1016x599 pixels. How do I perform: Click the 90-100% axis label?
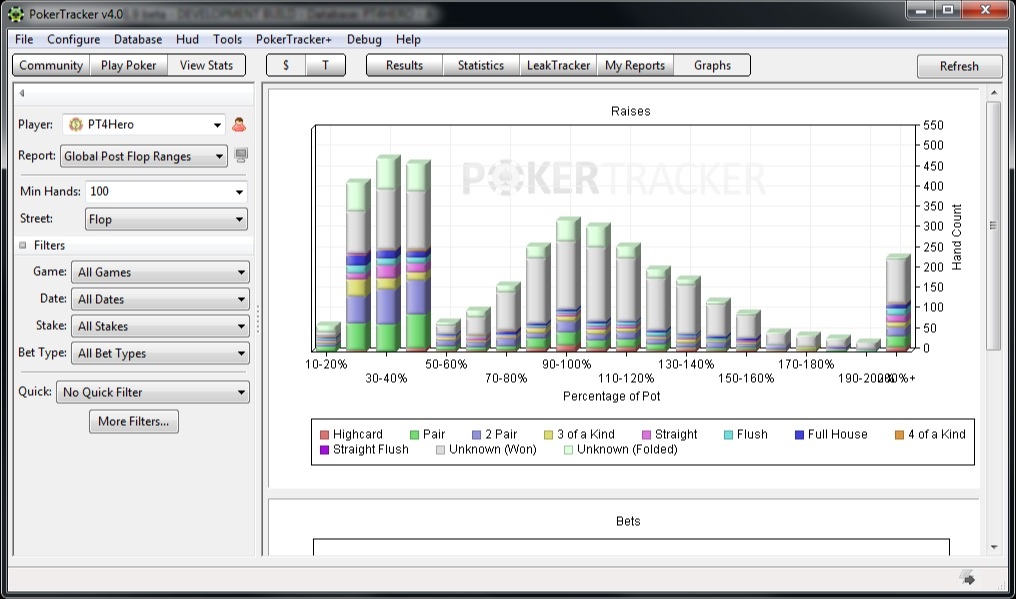point(566,364)
